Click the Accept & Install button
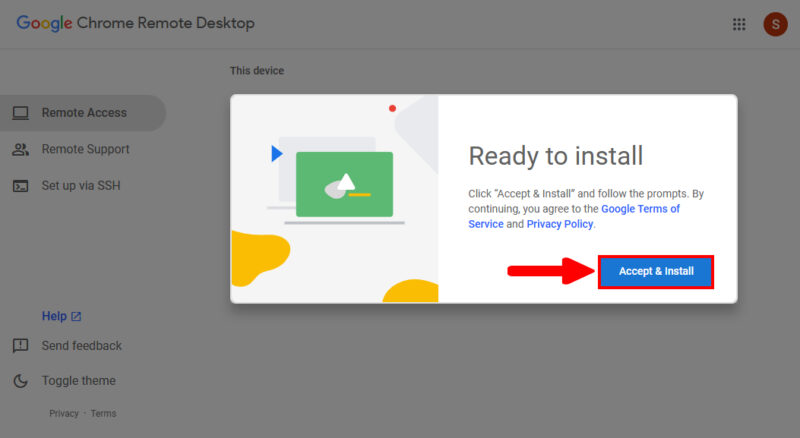Screen dimensions: 800x438 coord(656,272)
